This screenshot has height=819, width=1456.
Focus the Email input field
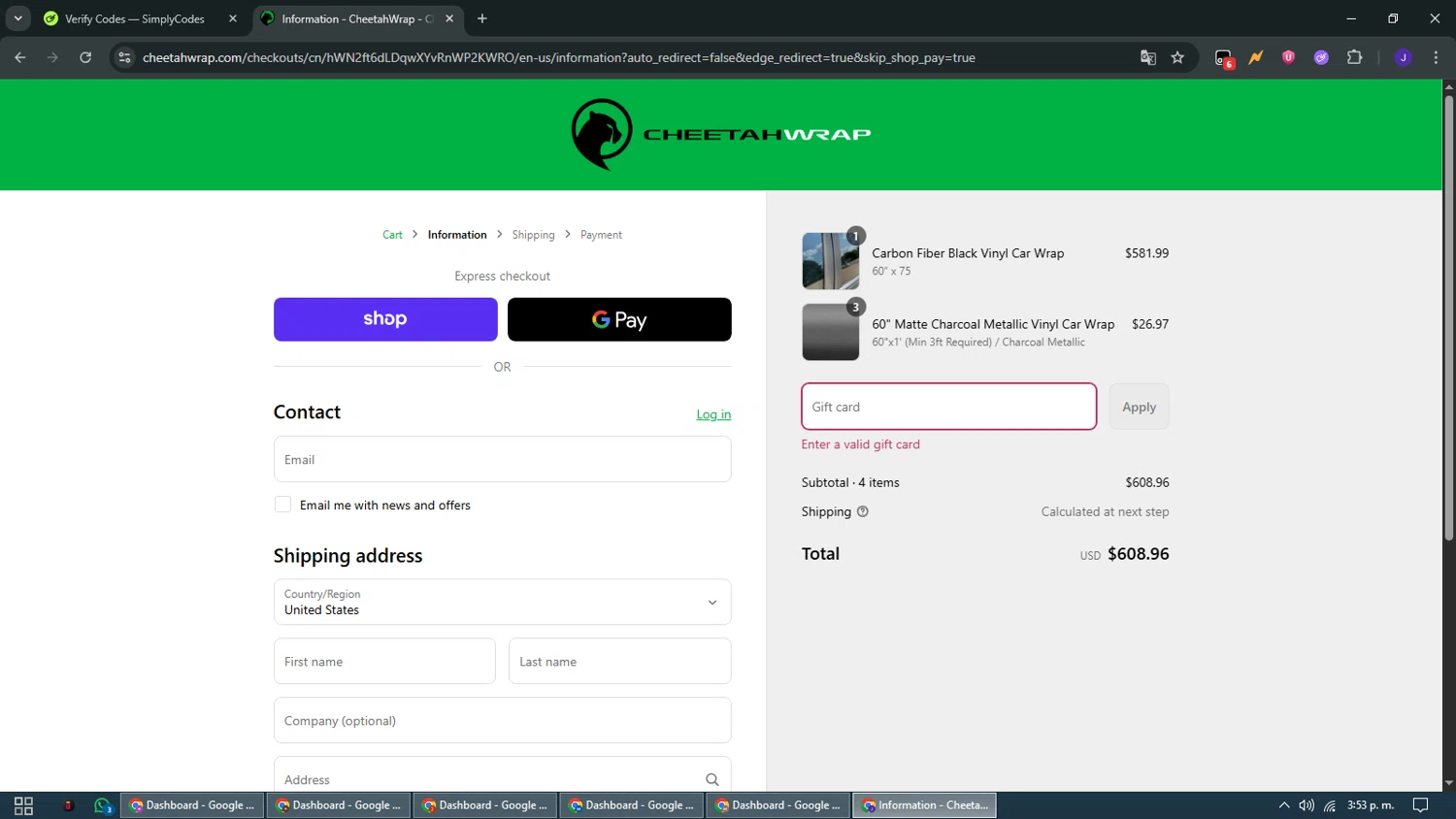502,459
